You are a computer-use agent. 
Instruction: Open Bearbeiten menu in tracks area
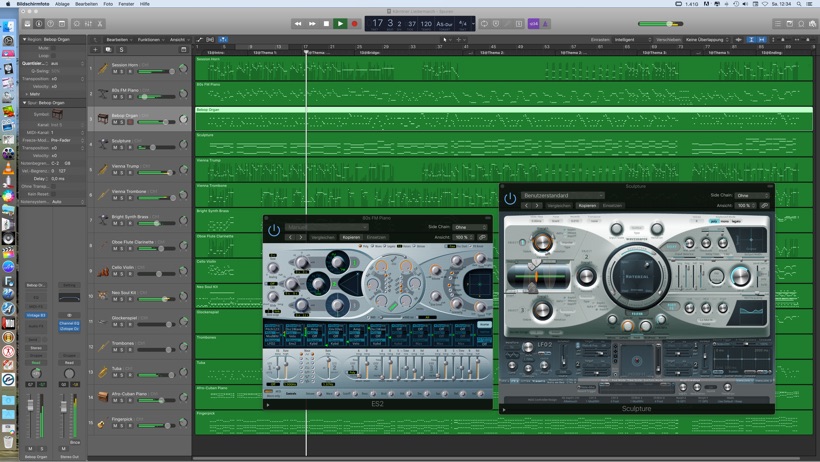pos(119,39)
